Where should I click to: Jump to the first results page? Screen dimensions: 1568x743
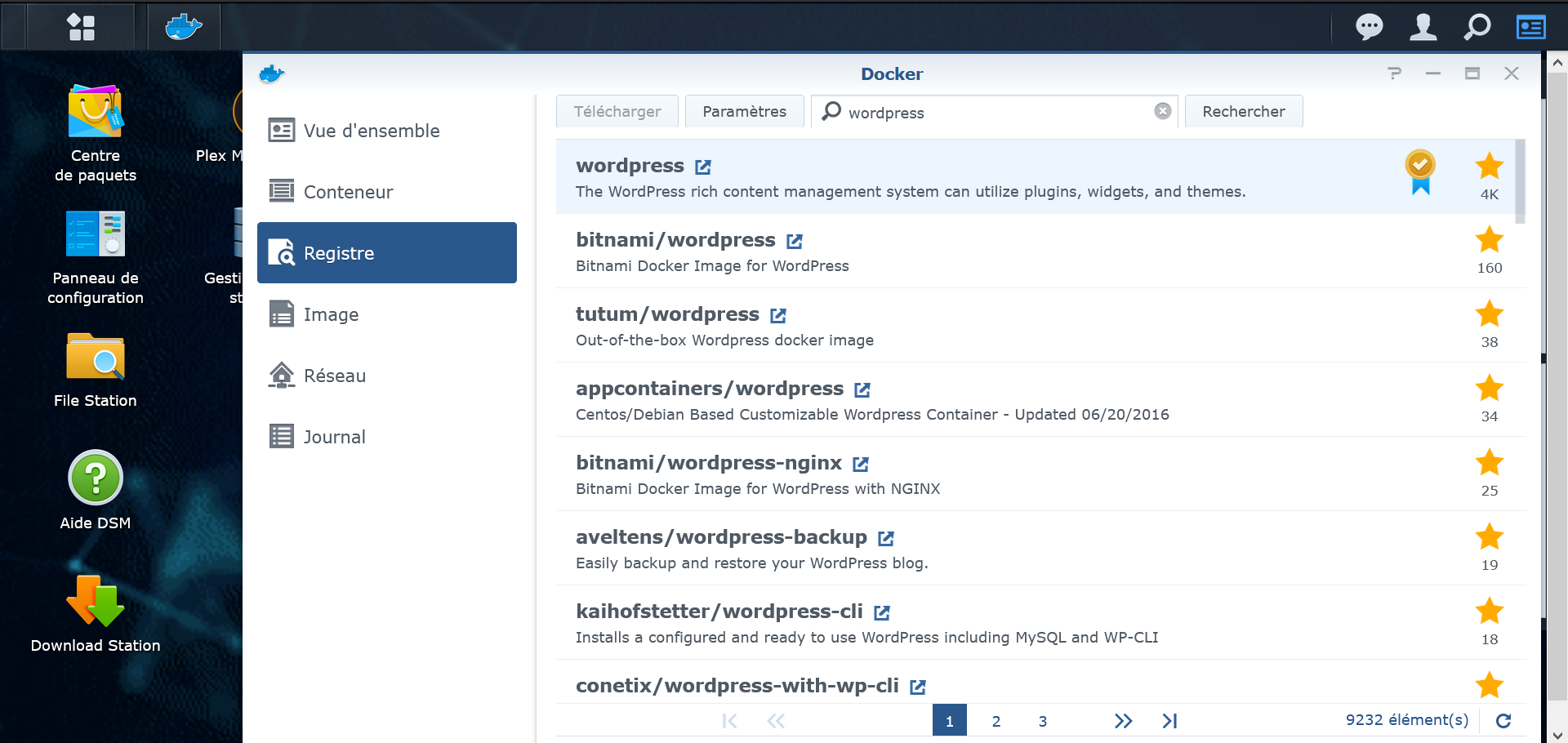point(729,720)
